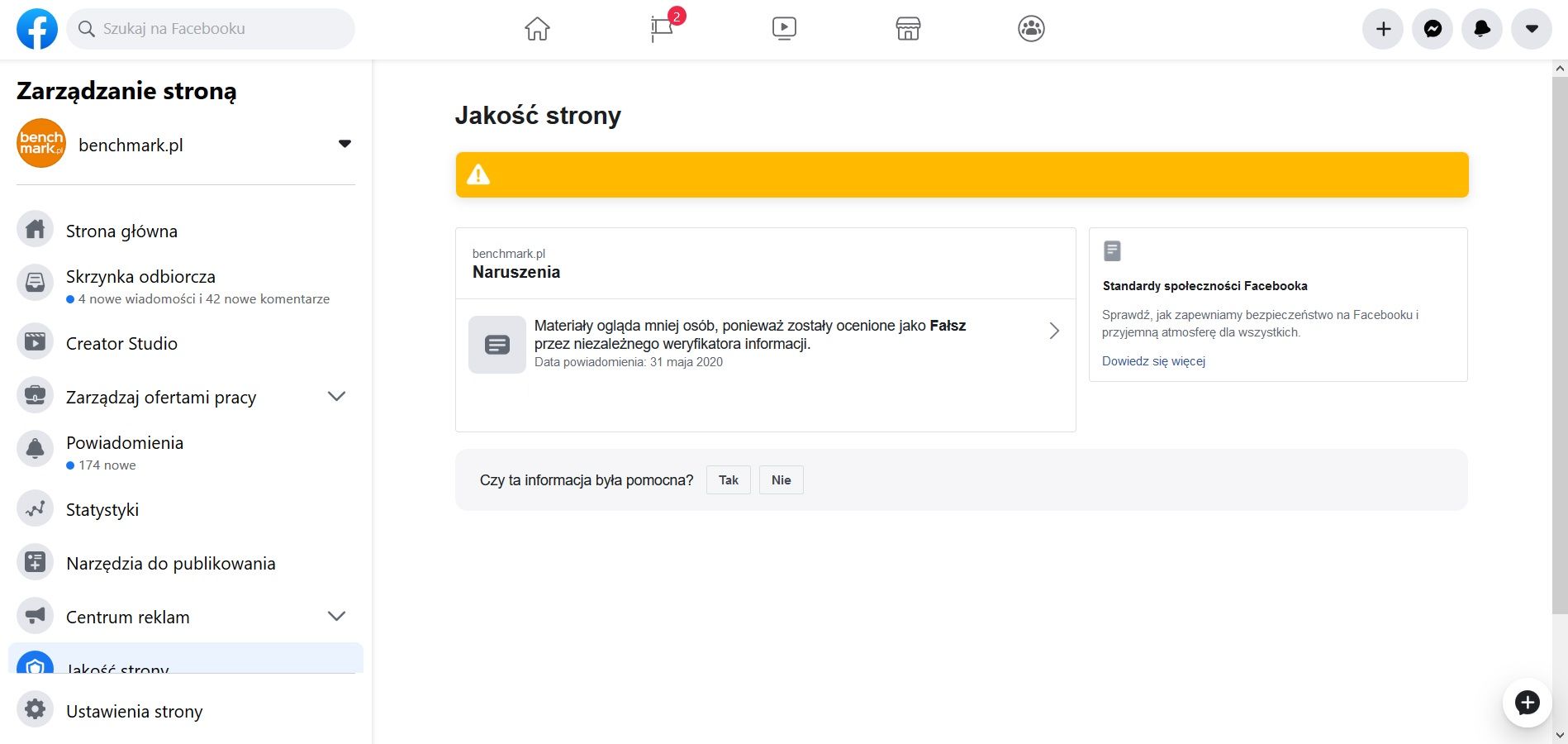Open Ustawienia strony menu item

point(186,711)
